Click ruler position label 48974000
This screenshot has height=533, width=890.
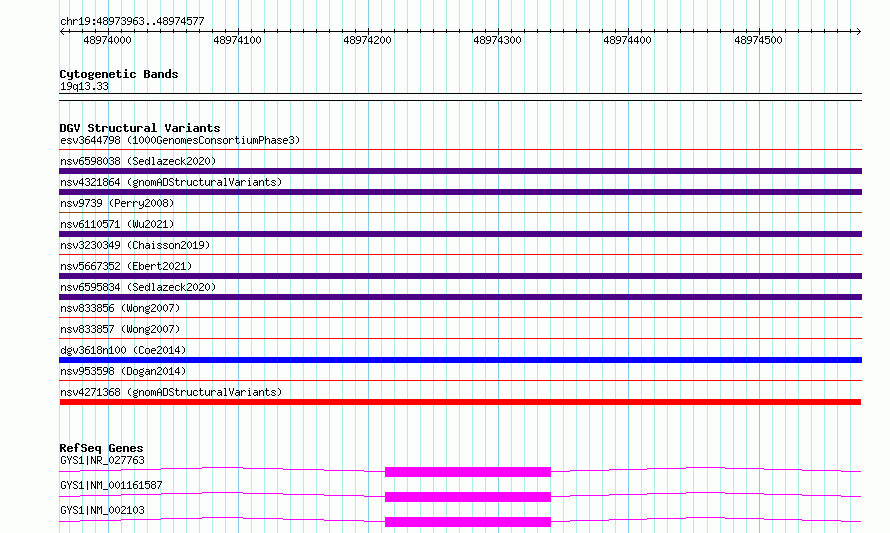pyautogui.click(x=107, y=40)
